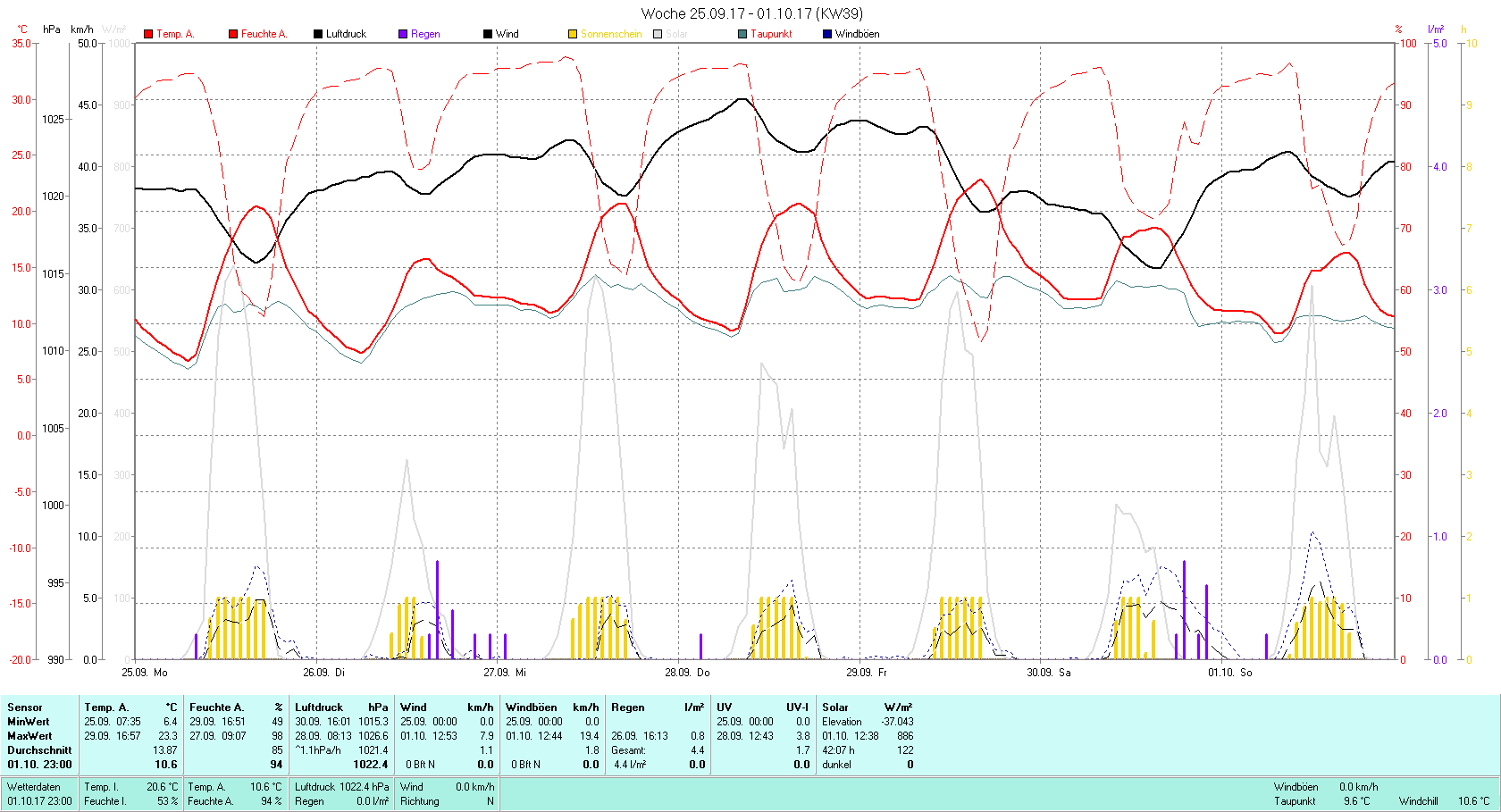Click the teal Taupunkt legend swatch
The width and height of the screenshot is (1501, 812).
(x=742, y=34)
